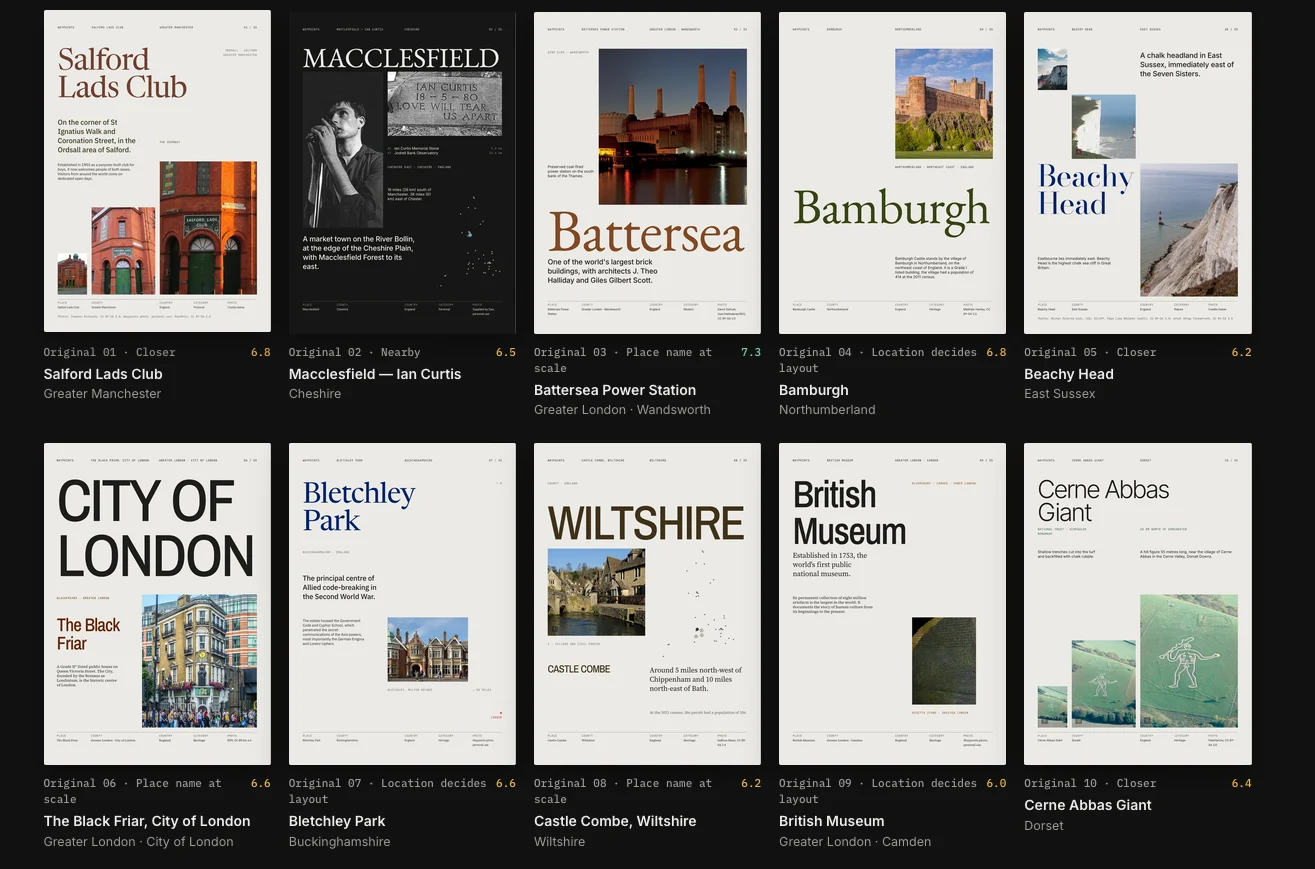Image resolution: width=1315 pixels, height=869 pixels.
Task: Open the City of London poster thumbnail
Action: coord(157,604)
